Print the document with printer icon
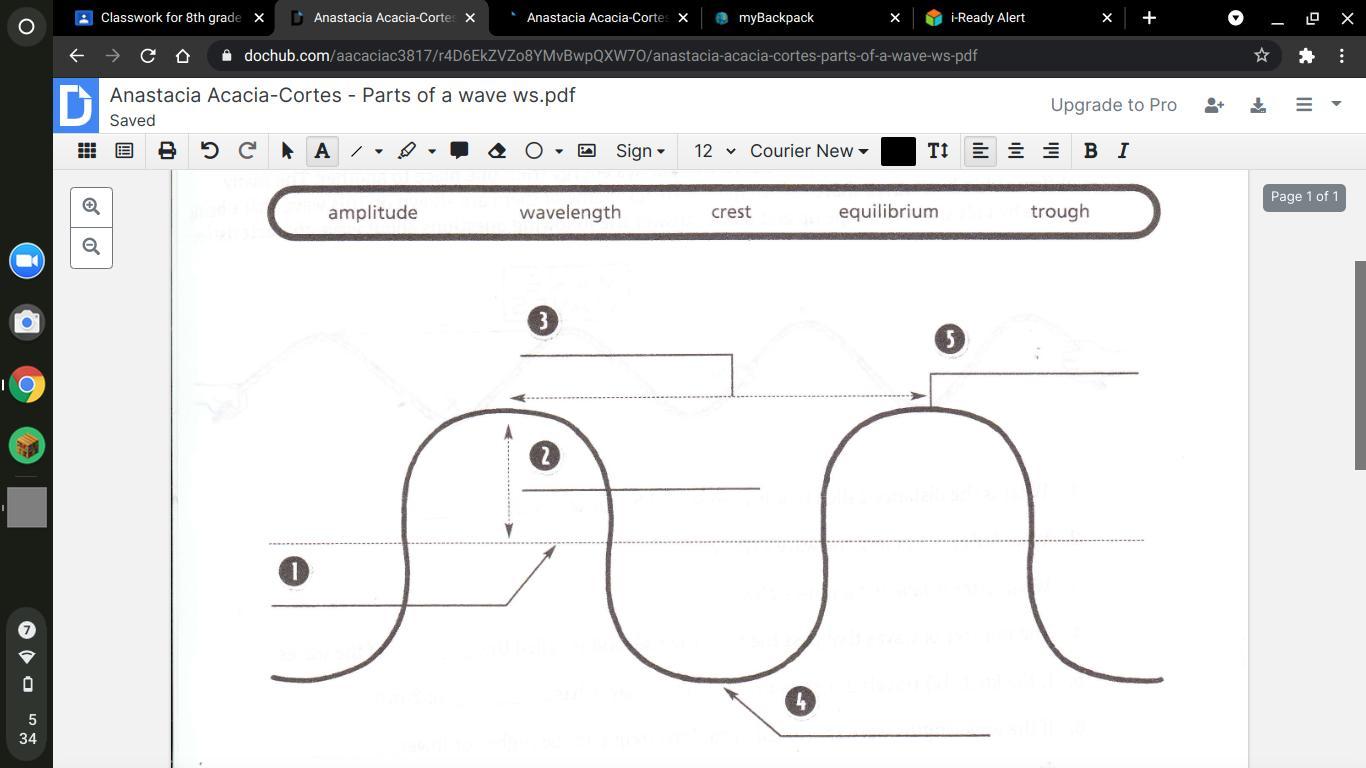Image resolution: width=1366 pixels, height=768 pixels. coord(167,151)
